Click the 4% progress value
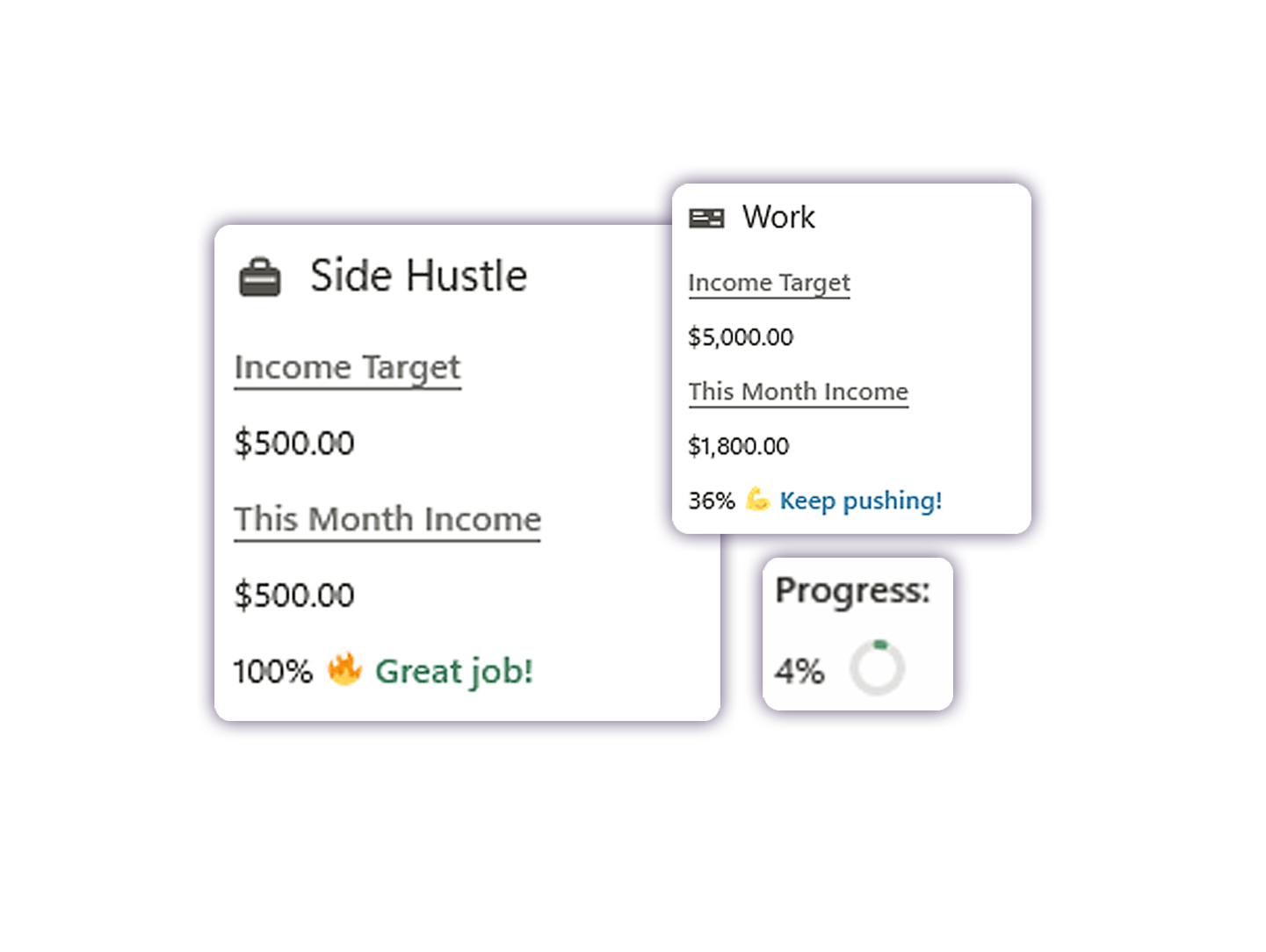The height and width of the screenshot is (952, 1266). [799, 672]
